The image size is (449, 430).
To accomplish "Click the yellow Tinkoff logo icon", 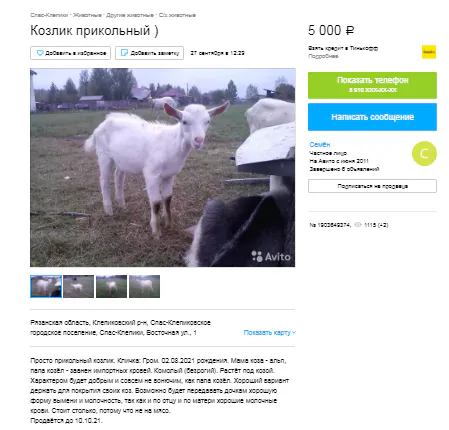I will 429,52.
